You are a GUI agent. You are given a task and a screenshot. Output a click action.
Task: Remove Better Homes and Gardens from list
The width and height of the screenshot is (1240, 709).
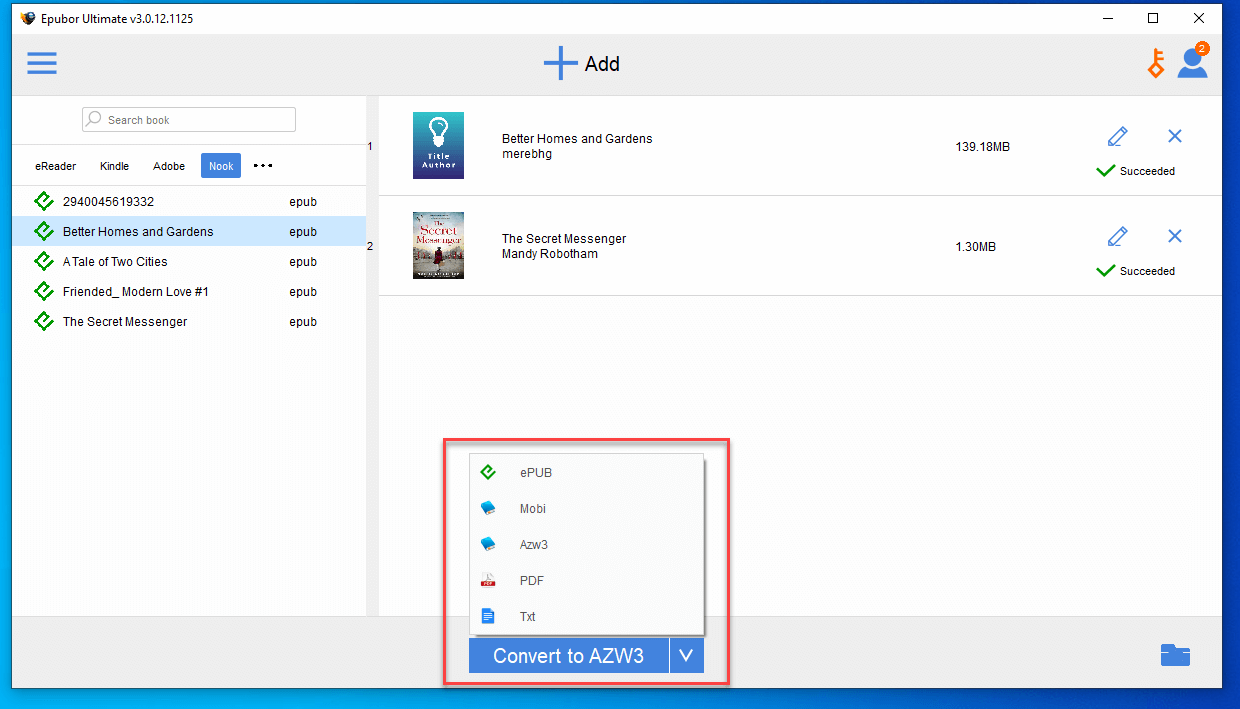1175,136
